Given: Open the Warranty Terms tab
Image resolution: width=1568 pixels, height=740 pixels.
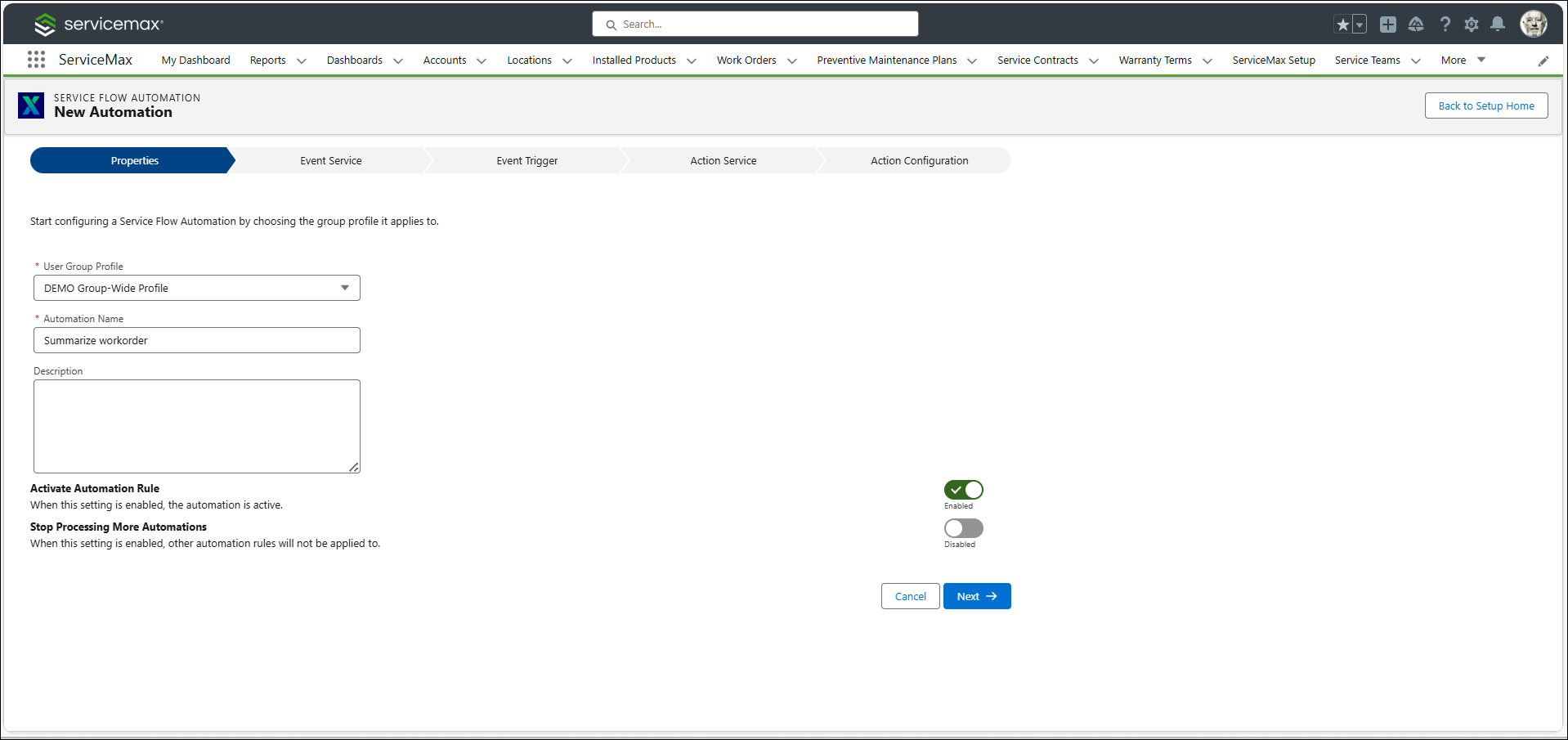Looking at the screenshot, I should click(x=1155, y=60).
